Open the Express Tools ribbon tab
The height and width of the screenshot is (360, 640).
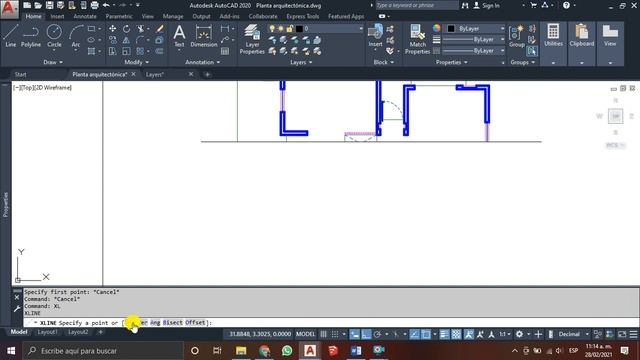point(302,16)
